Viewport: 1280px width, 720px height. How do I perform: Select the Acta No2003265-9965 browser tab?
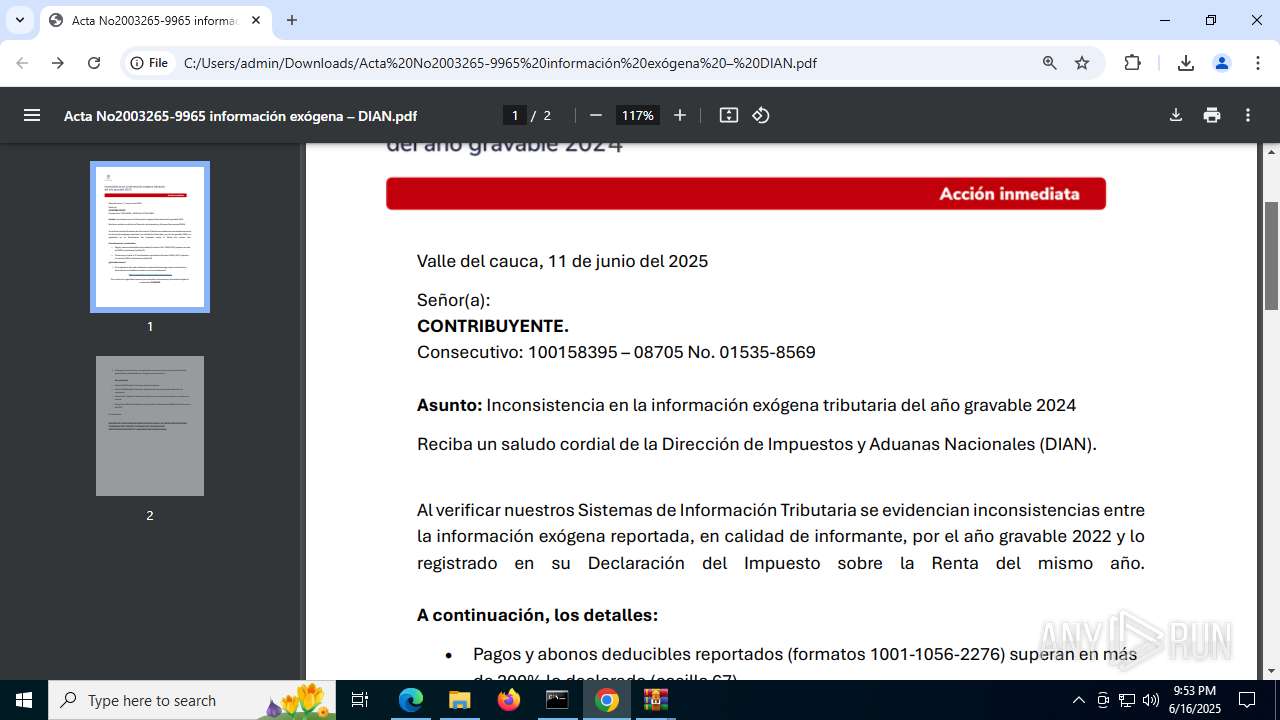click(155, 20)
